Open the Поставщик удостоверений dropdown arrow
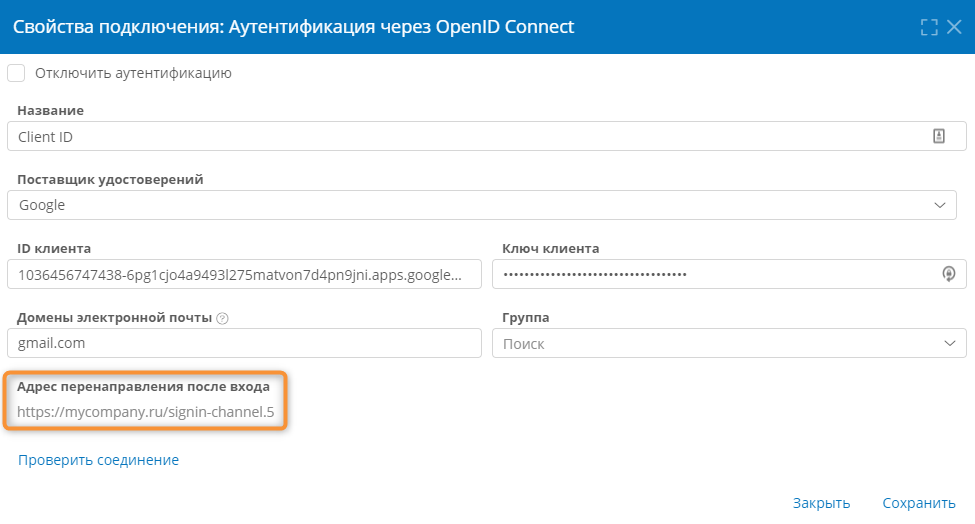This screenshot has width=975, height=524. click(x=940, y=205)
